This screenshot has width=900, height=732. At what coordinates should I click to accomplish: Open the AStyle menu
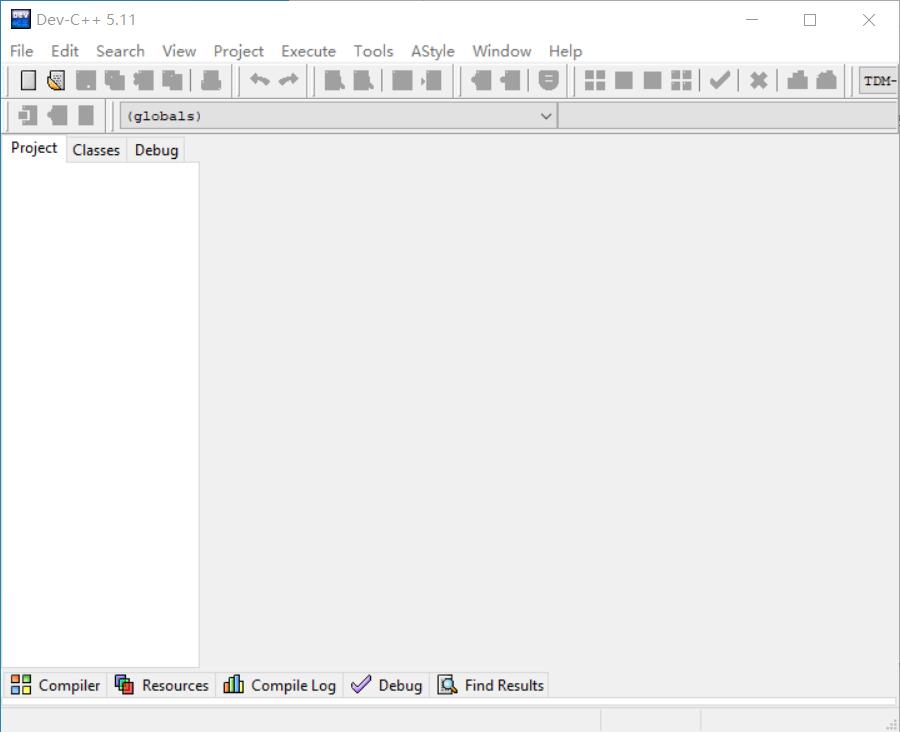click(433, 51)
